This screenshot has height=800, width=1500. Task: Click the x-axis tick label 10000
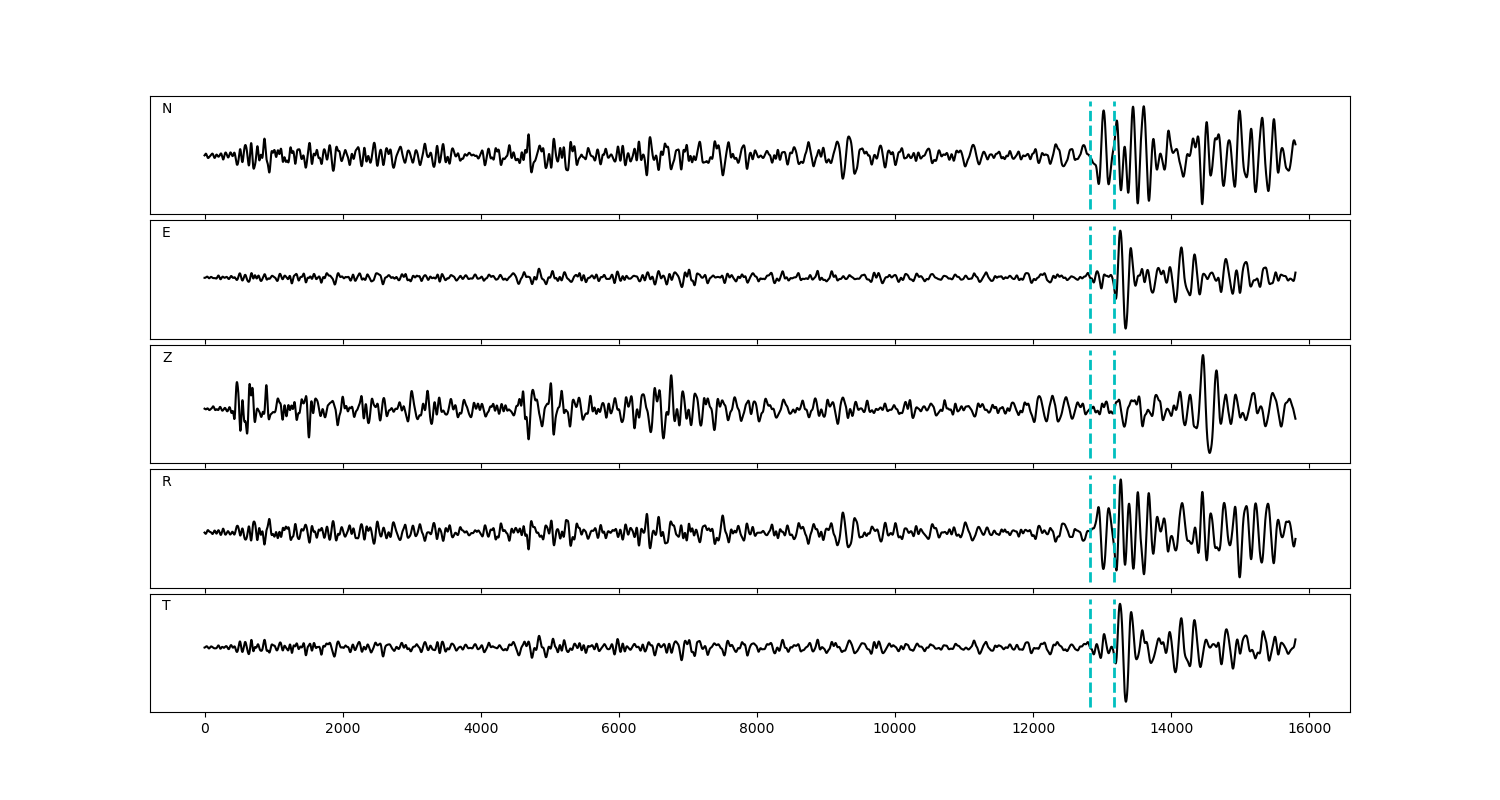[x=895, y=729]
